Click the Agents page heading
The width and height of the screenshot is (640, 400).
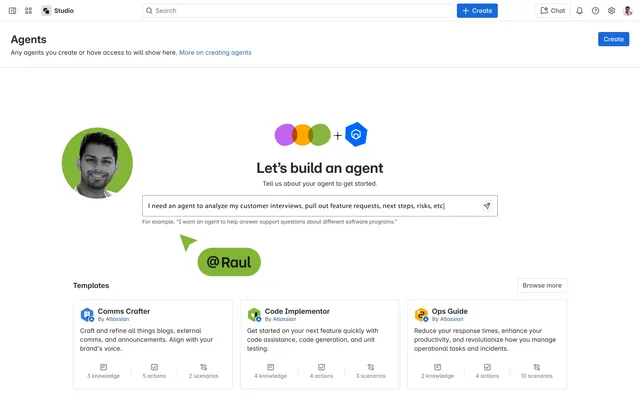[29, 39]
